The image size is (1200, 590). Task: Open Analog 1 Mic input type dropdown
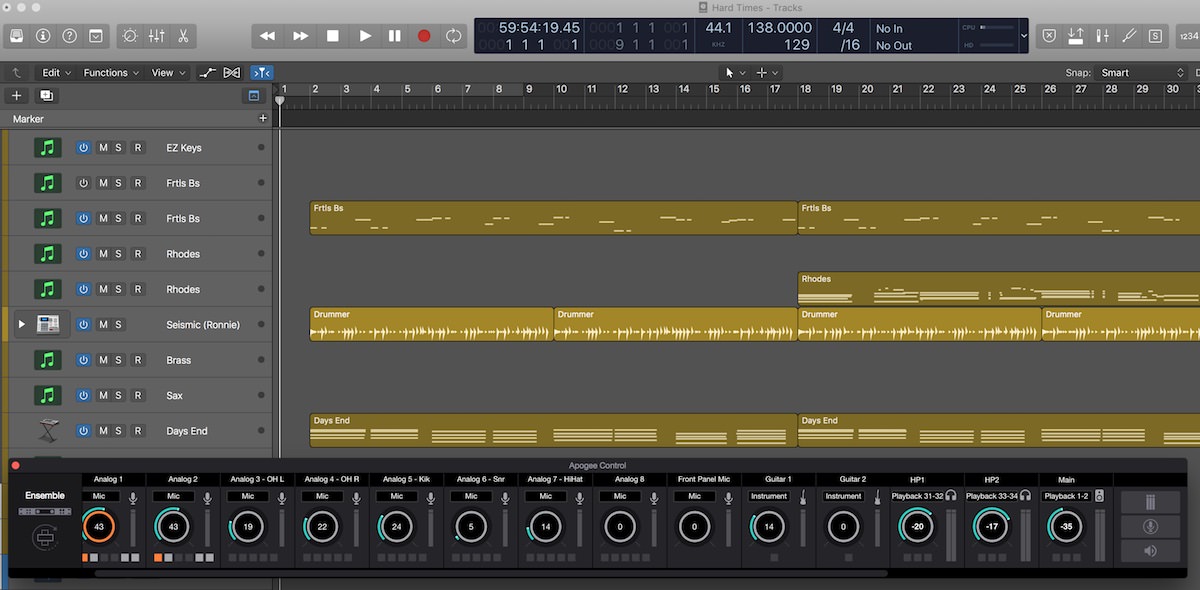pos(99,496)
